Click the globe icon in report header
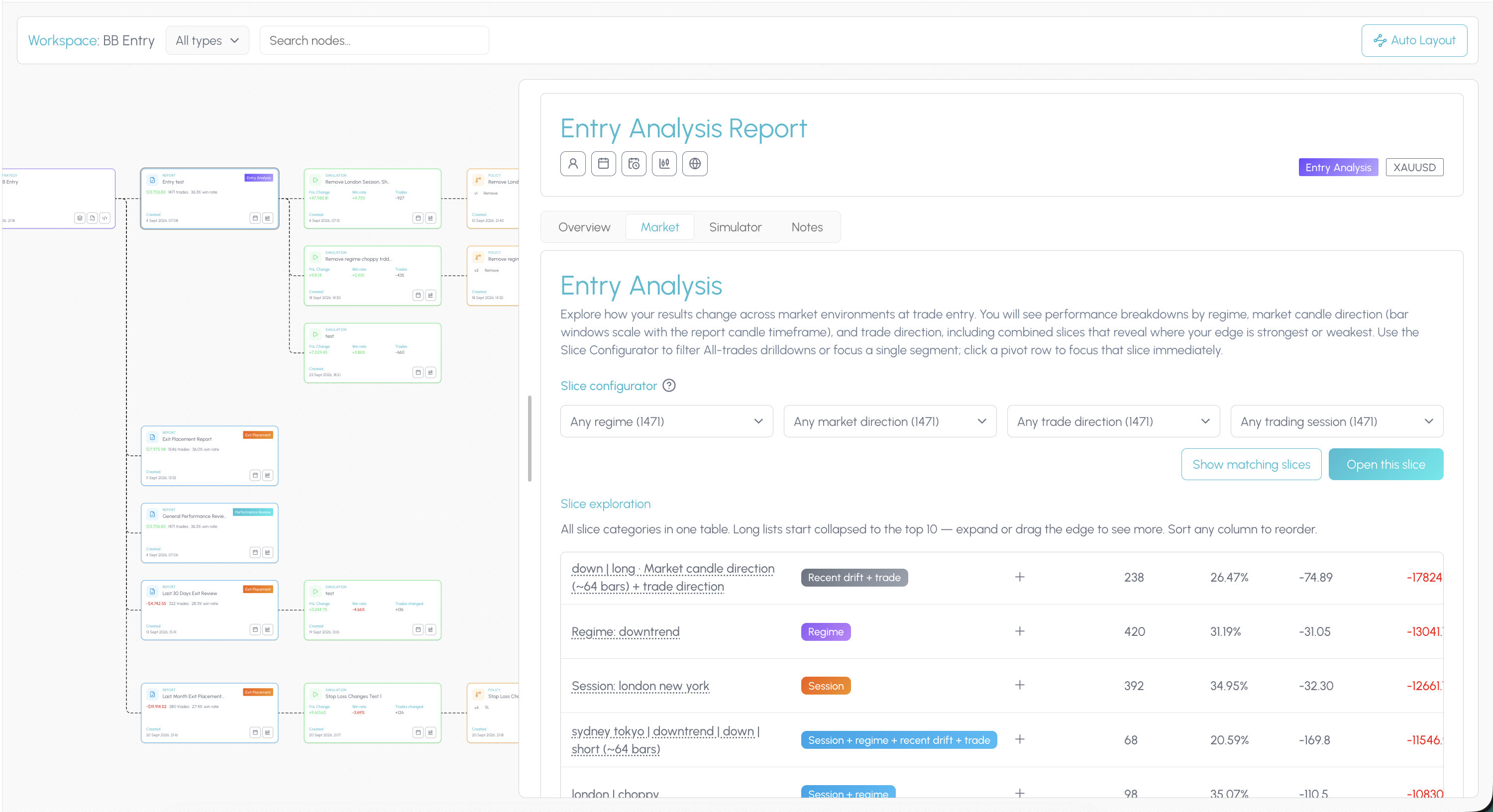 tap(695, 163)
